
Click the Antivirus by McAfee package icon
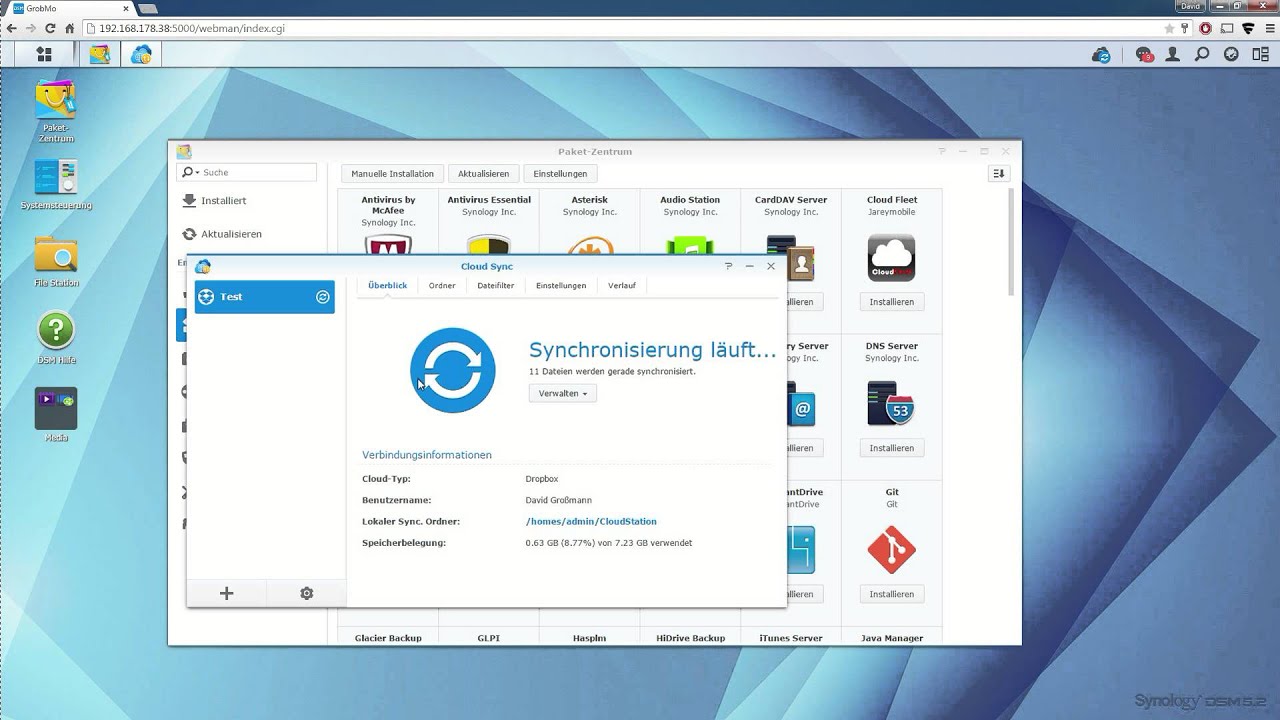388,246
